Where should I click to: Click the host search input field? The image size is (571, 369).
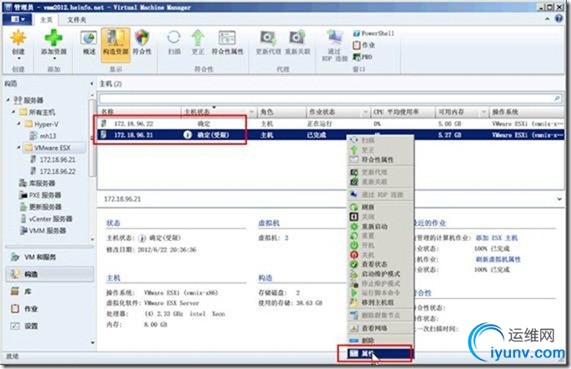[x=326, y=98]
